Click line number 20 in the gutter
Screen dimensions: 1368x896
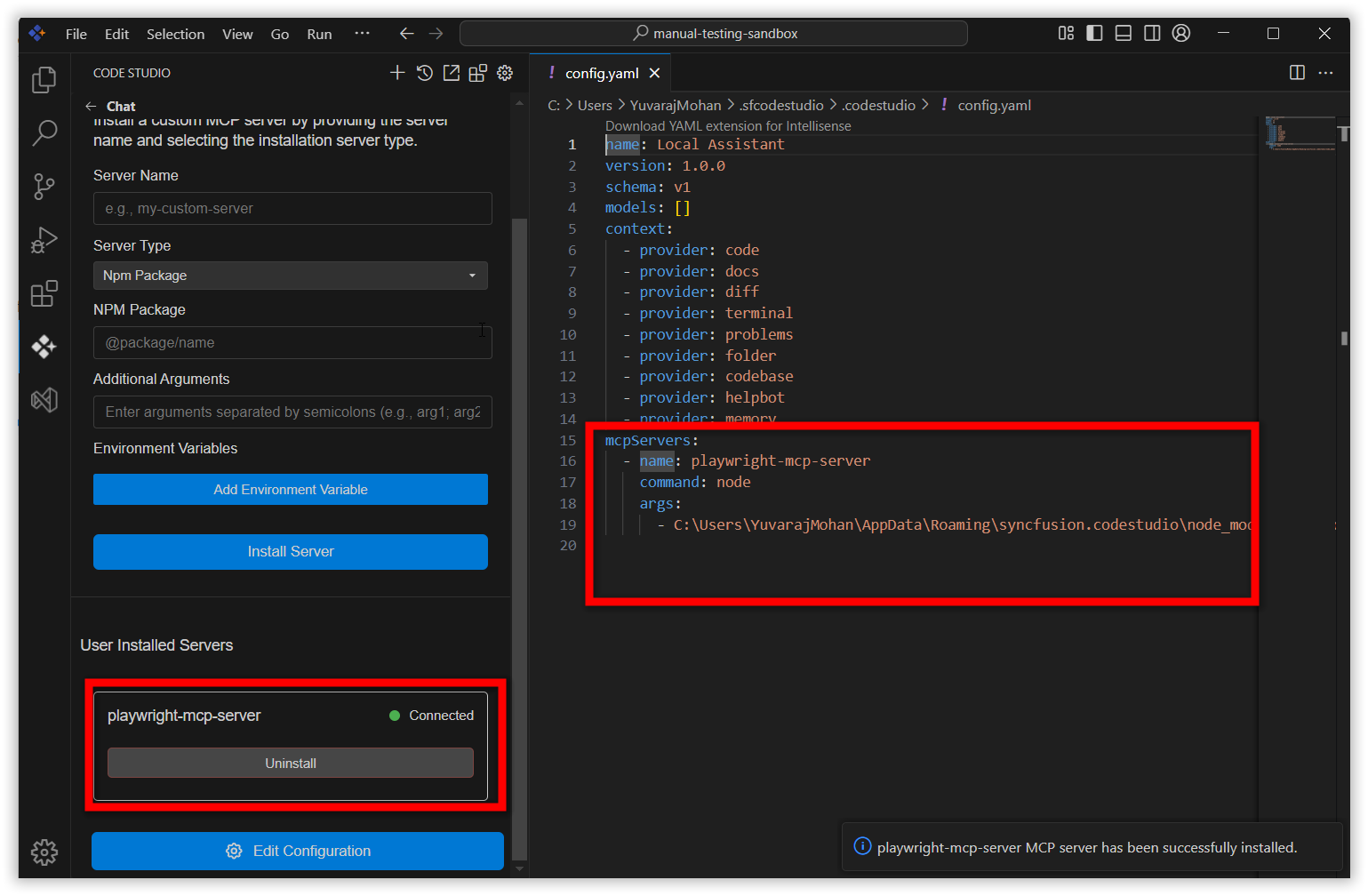[x=568, y=545]
